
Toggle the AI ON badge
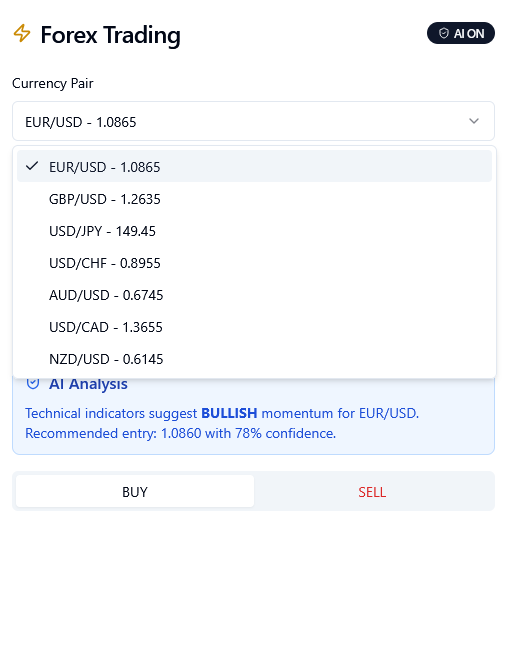461,33
